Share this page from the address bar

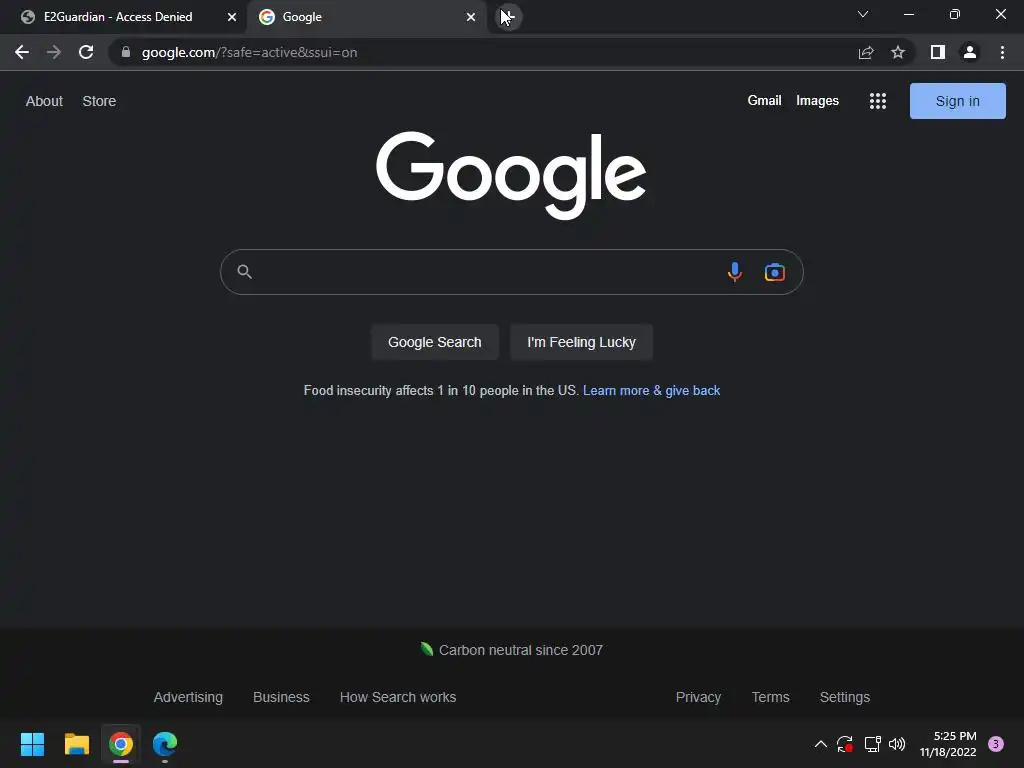[x=866, y=52]
